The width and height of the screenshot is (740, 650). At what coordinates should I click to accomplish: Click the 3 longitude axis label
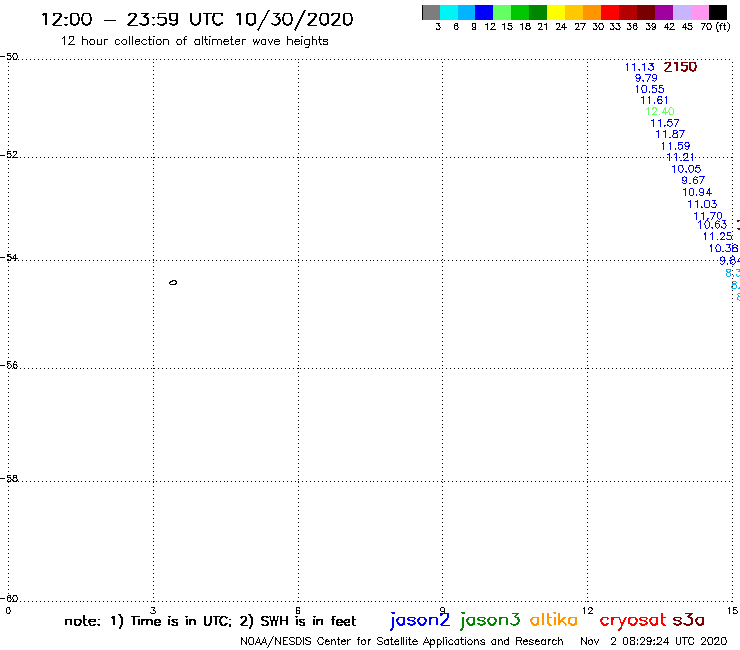pos(153,611)
